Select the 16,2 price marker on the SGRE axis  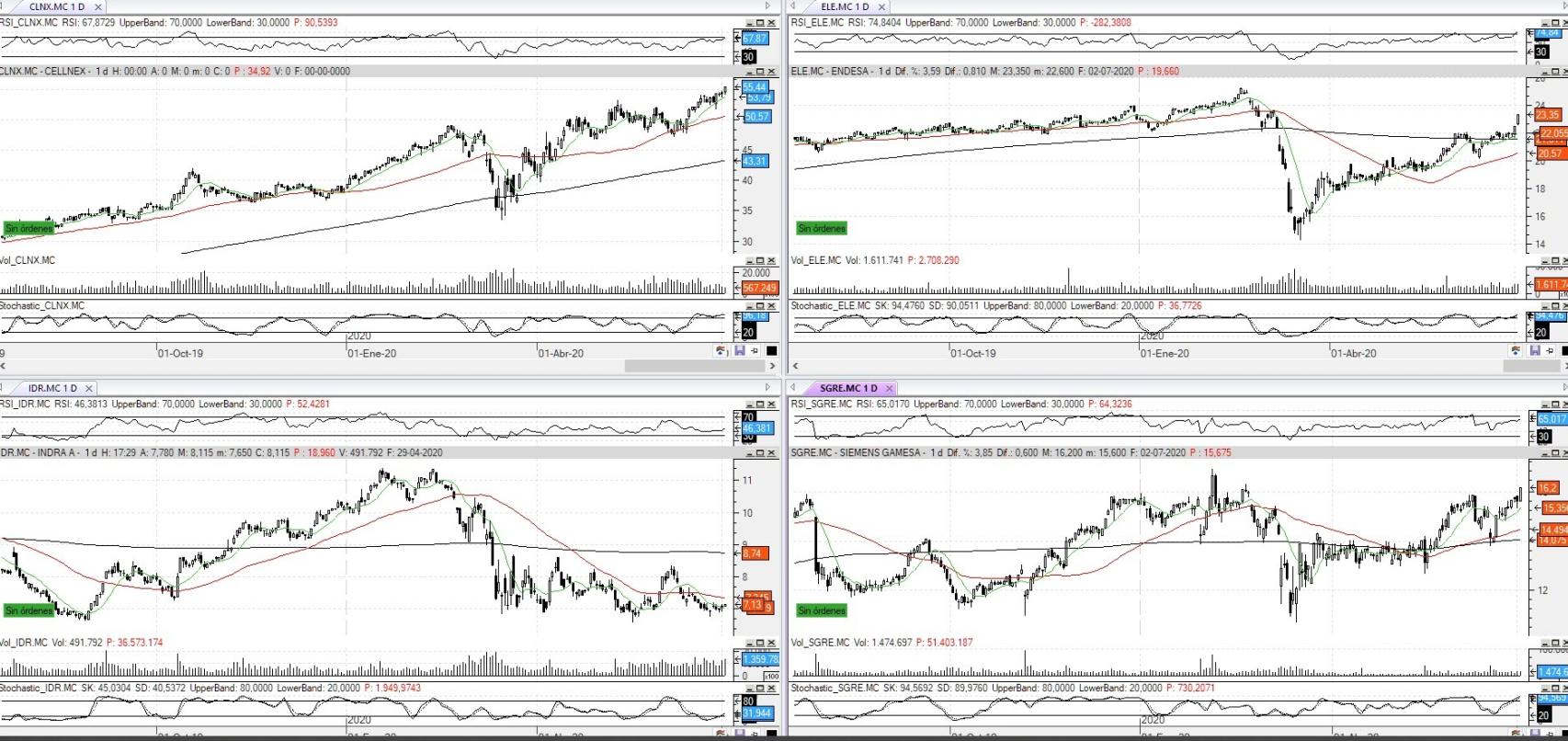coord(1547,488)
